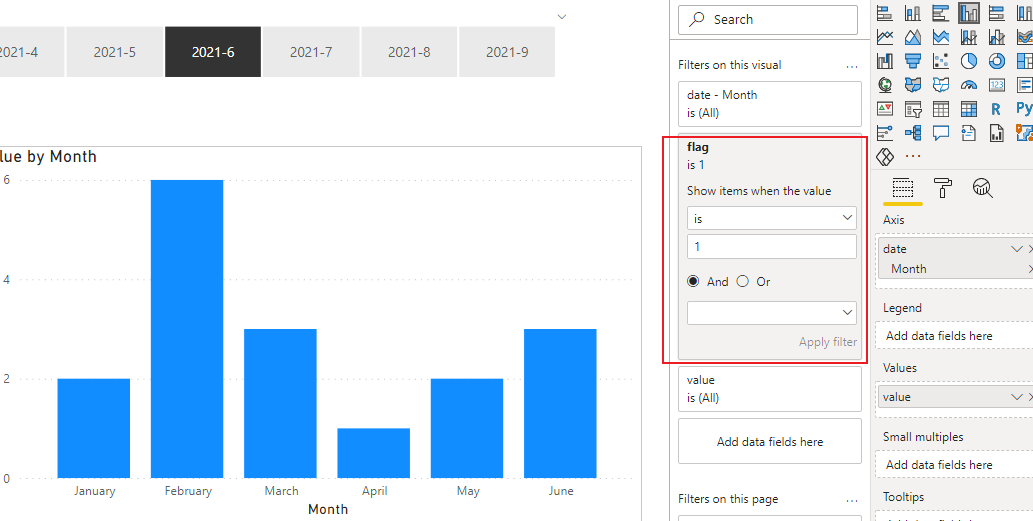Select the Stacked bar chart visual
1033x521 pixels.
pyautogui.click(x=885, y=13)
